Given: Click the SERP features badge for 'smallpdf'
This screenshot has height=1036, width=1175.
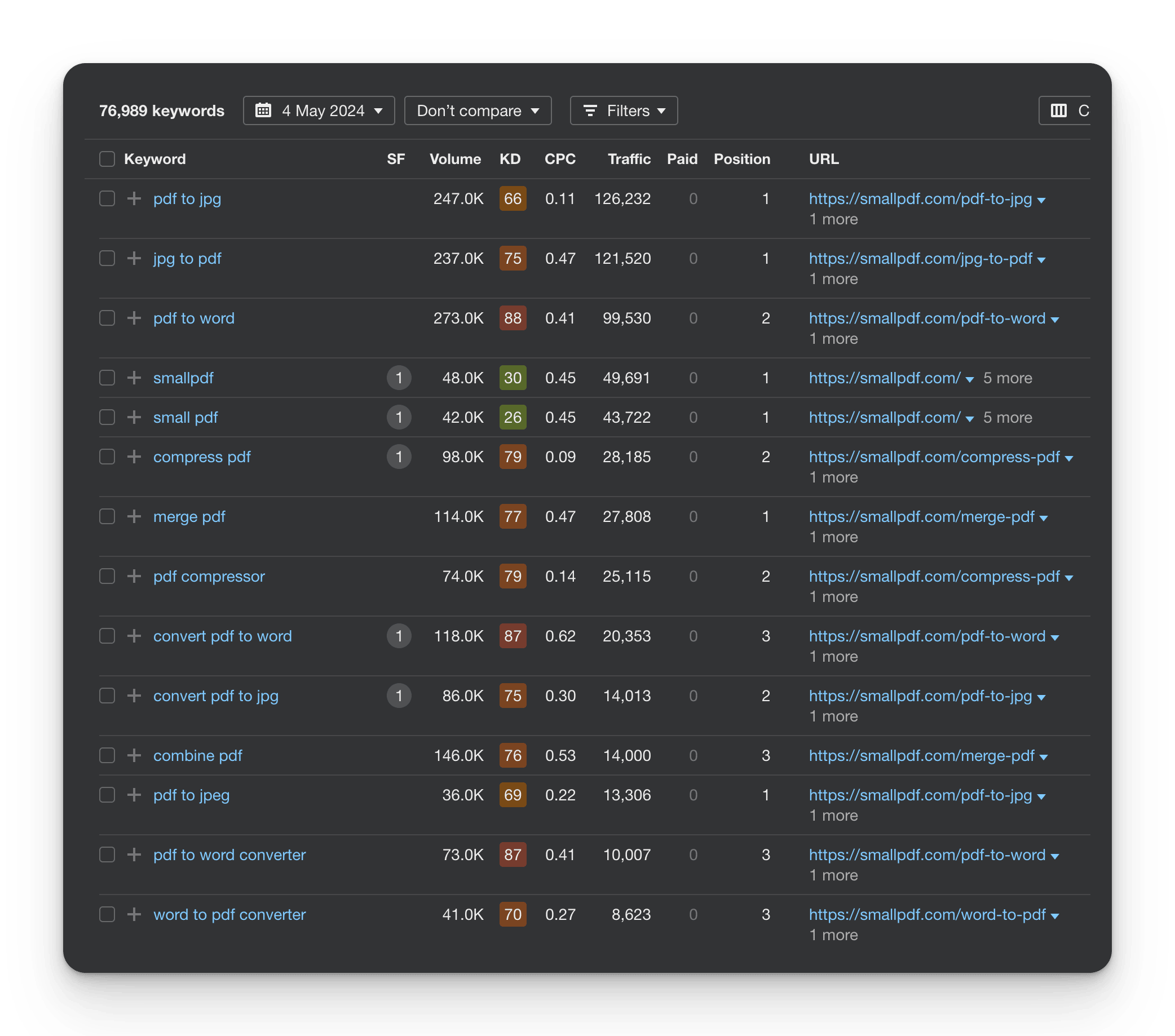Looking at the screenshot, I should click(399, 378).
